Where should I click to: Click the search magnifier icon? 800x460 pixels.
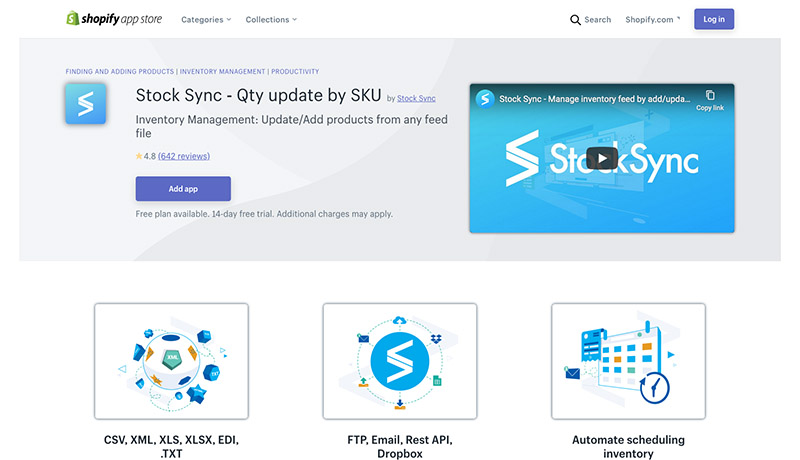575,19
